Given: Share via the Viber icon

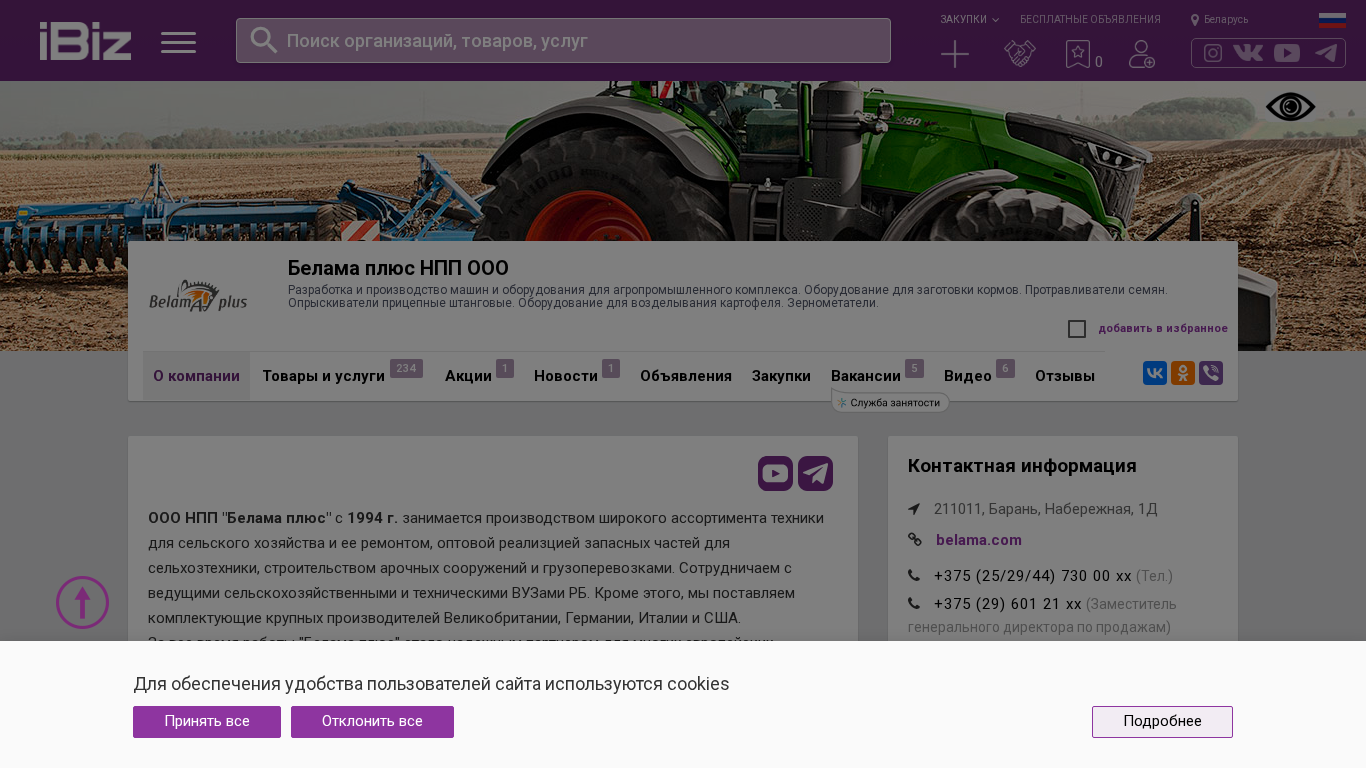Looking at the screenshot, I should tap(1211, 373).
